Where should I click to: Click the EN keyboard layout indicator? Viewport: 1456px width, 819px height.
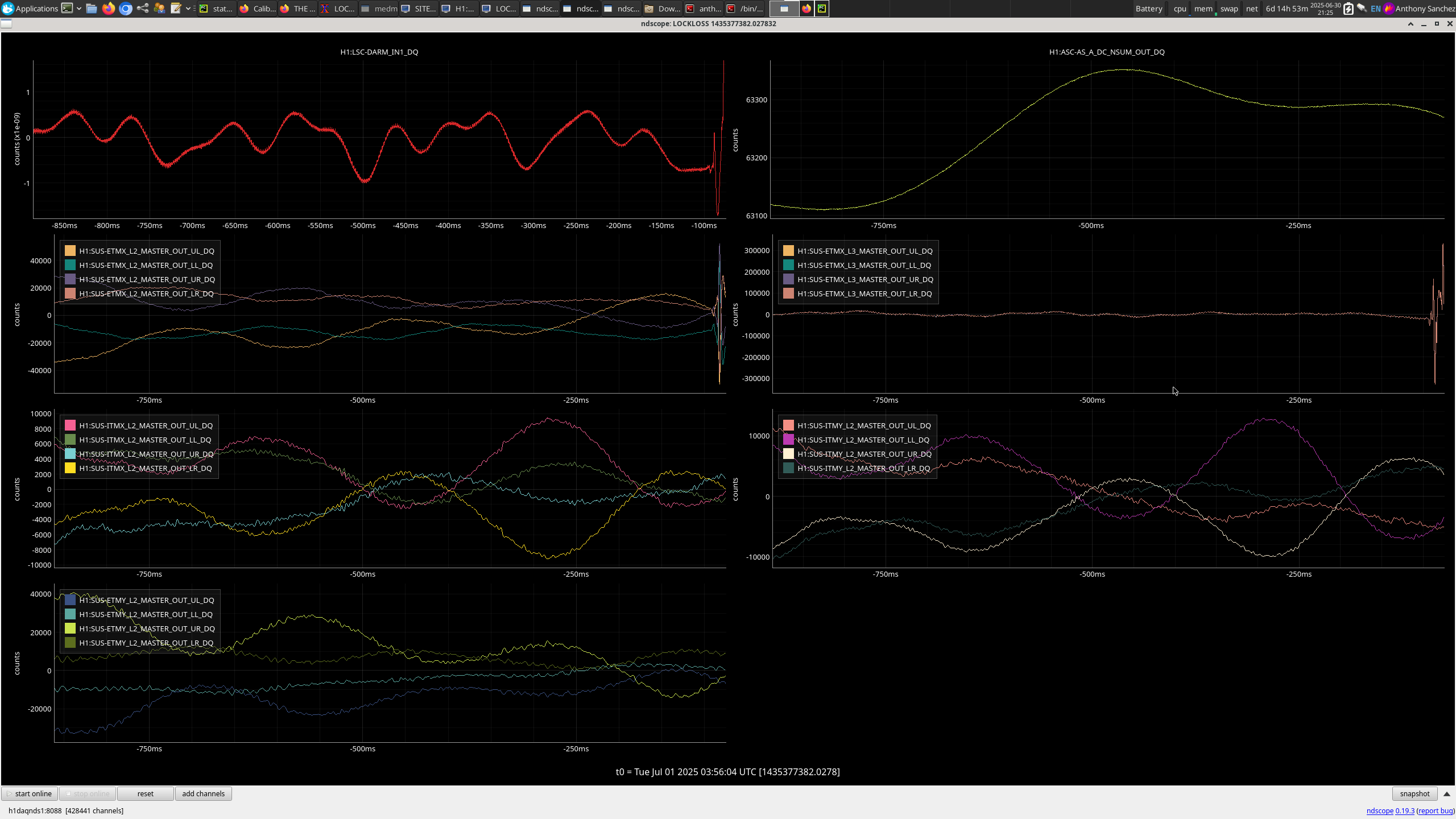[x=1376, y=9]
